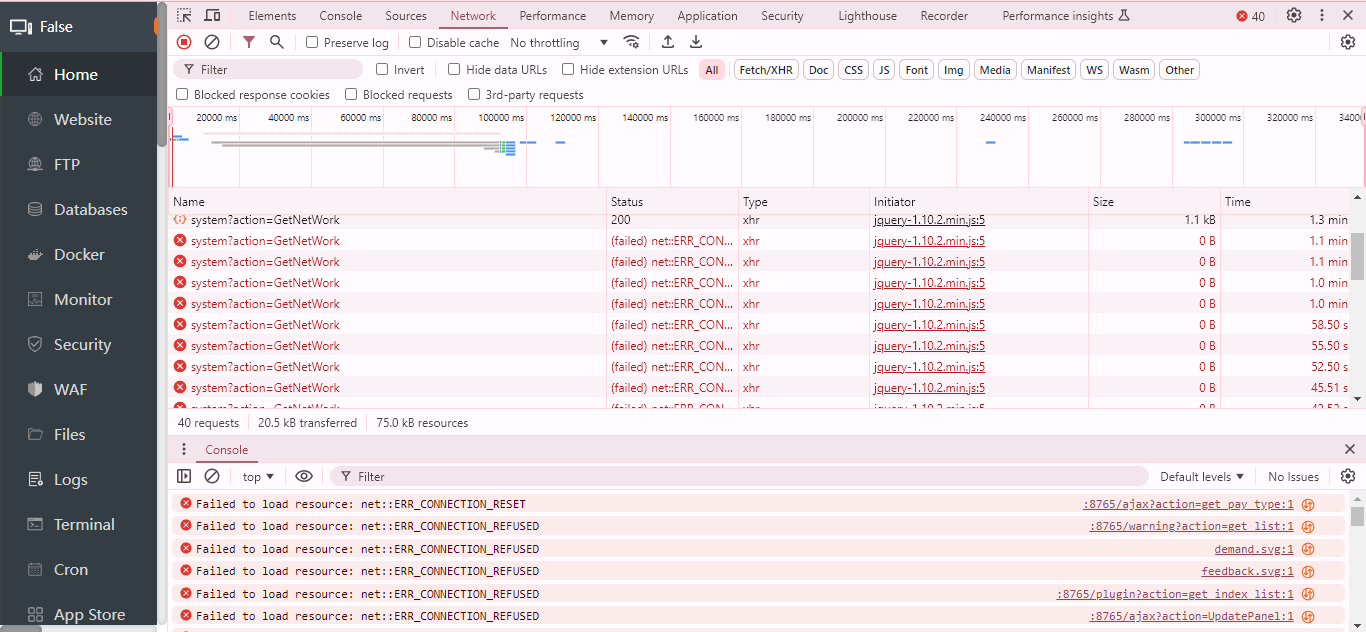Toggle the device toolbar icon
Image resolution: width=1366 pixels, height=632 pixels.
pyautogui.click(x=212, y=16)
